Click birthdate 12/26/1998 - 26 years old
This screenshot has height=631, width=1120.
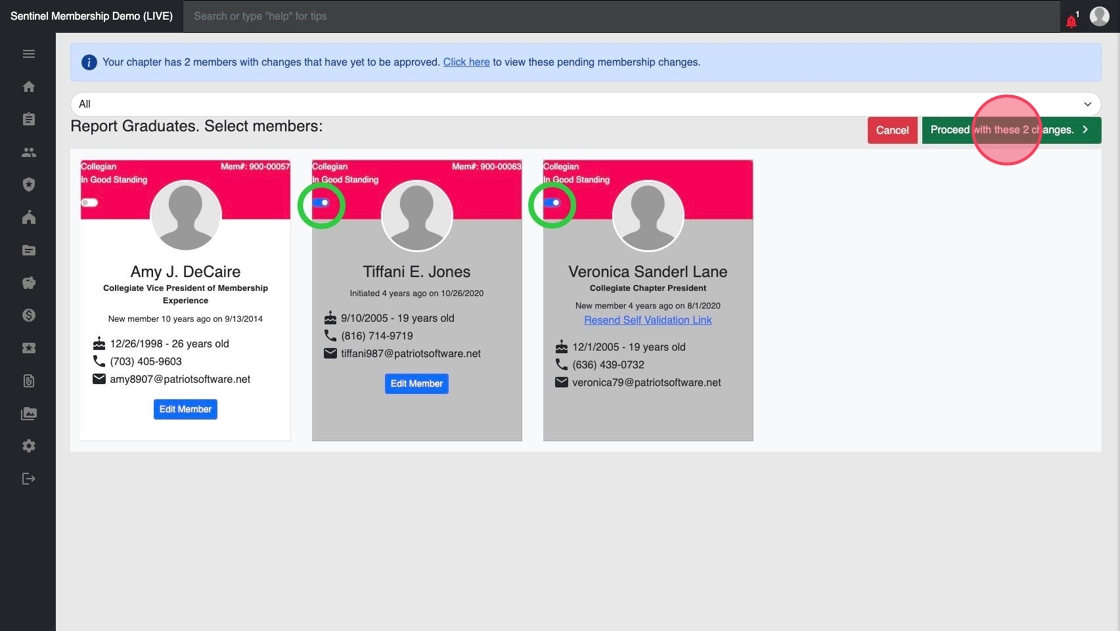(x=169, y=344)
